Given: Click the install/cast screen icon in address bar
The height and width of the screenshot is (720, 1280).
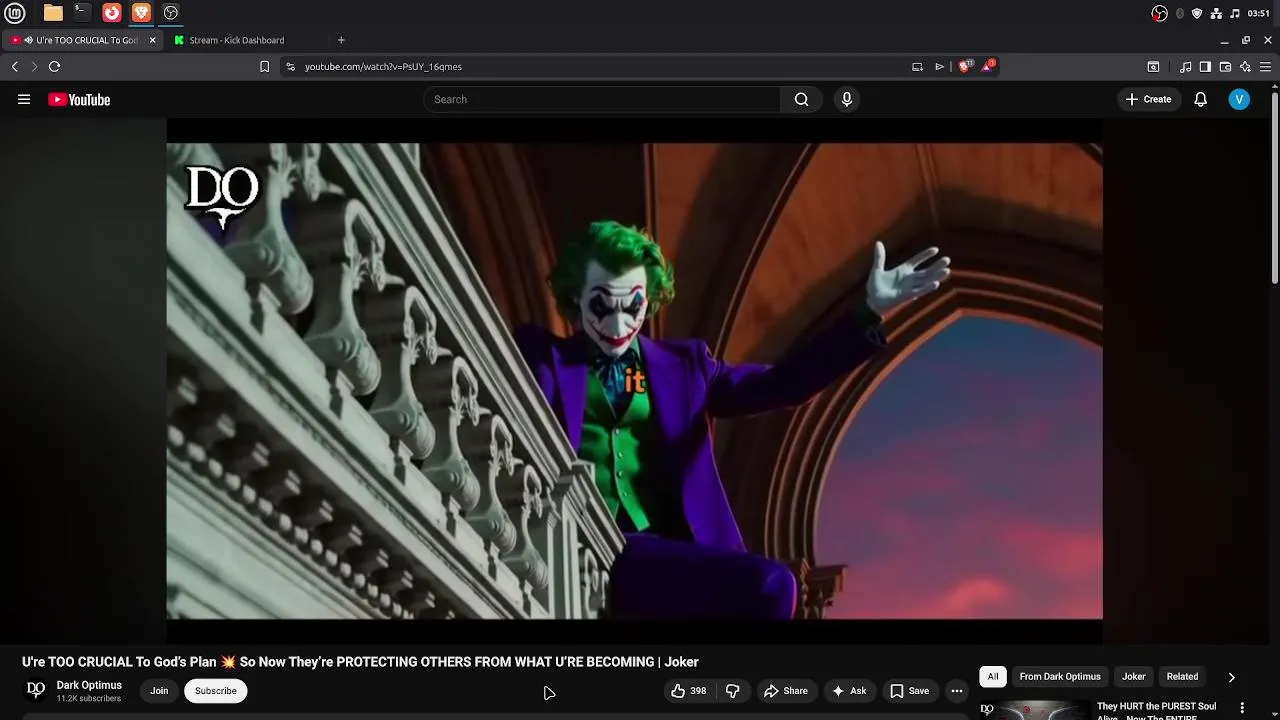Looking at the screenshot, I should click(917, 66).
